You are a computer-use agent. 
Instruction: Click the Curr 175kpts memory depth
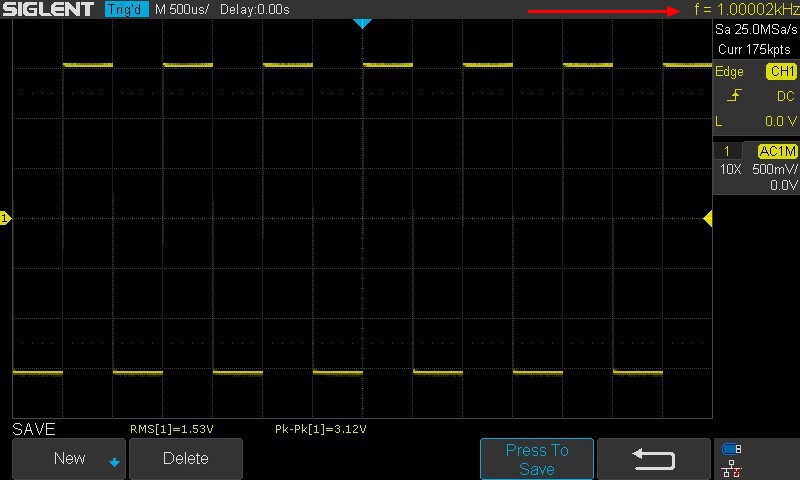pyautogui.click(x=754, y=49)
